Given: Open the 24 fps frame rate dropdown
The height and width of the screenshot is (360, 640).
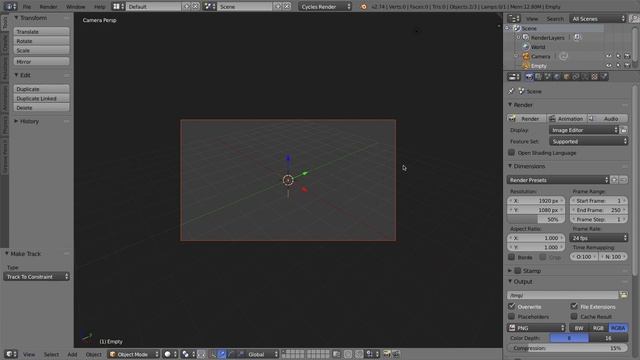Looking at the screenshot, I should pyautogui.click(x=599, y=238).
